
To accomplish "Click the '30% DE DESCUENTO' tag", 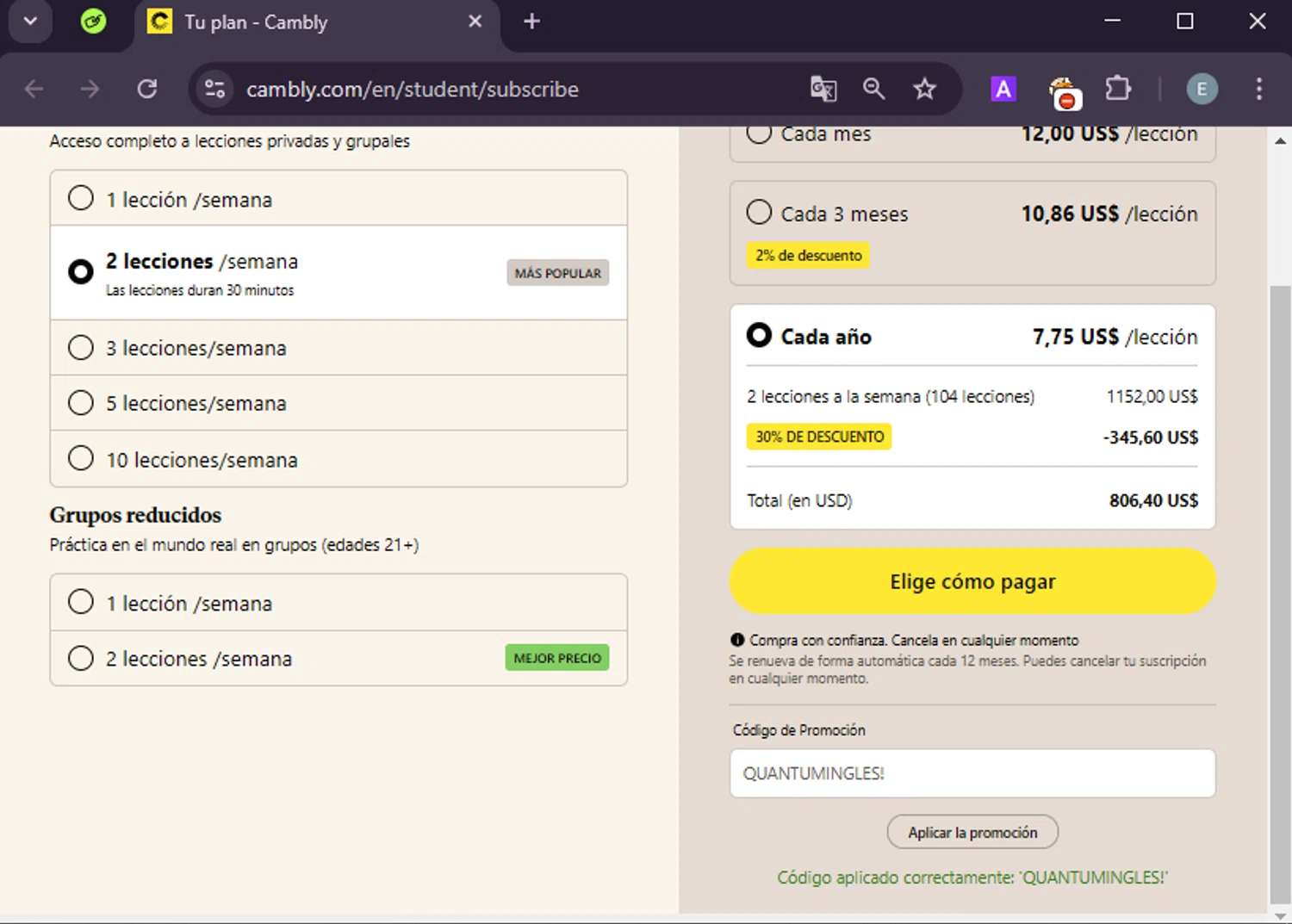I will (x=819, y=437).
